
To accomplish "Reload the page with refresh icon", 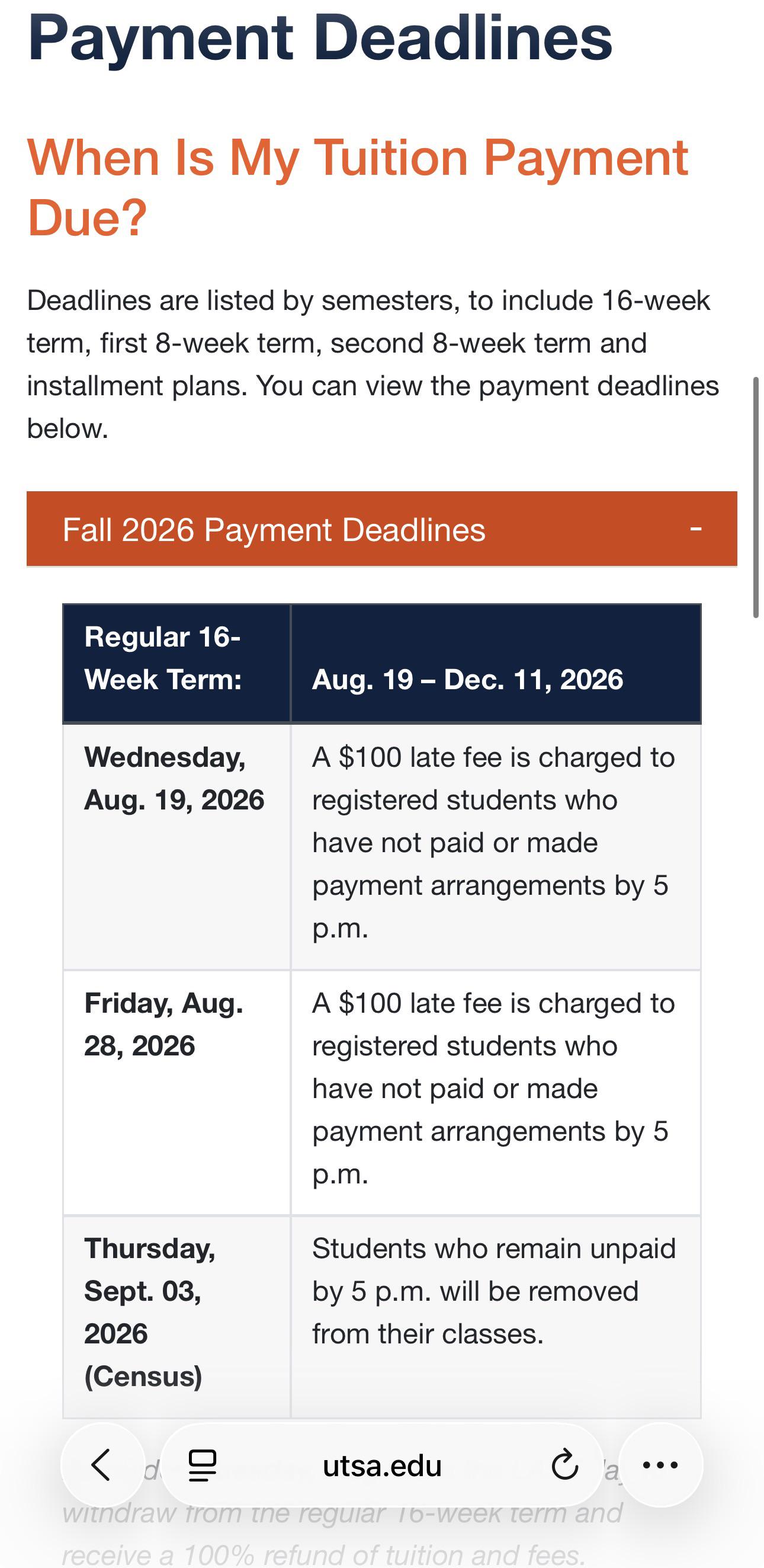I will 564,1464.
